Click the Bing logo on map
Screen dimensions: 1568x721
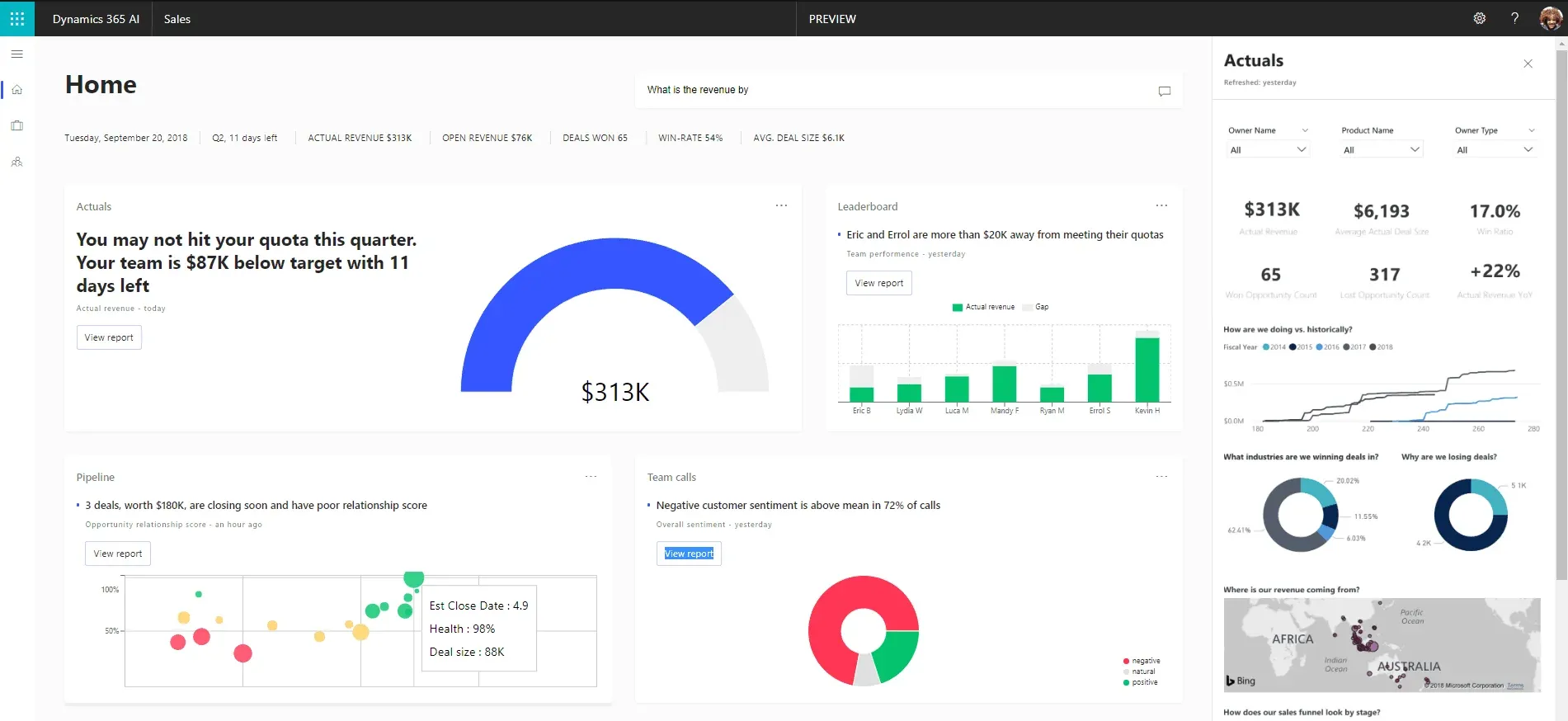tap(1241, 681)
